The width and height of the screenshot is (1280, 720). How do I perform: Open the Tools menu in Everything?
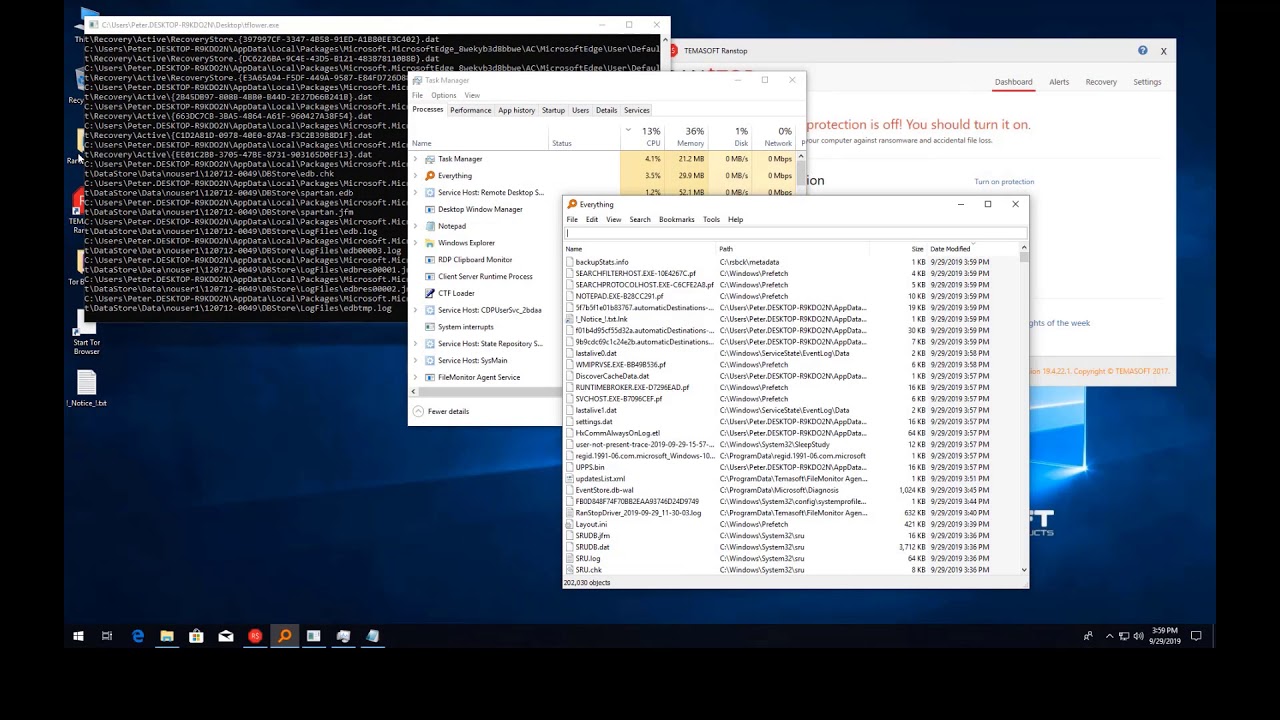(x=711, y=219)
